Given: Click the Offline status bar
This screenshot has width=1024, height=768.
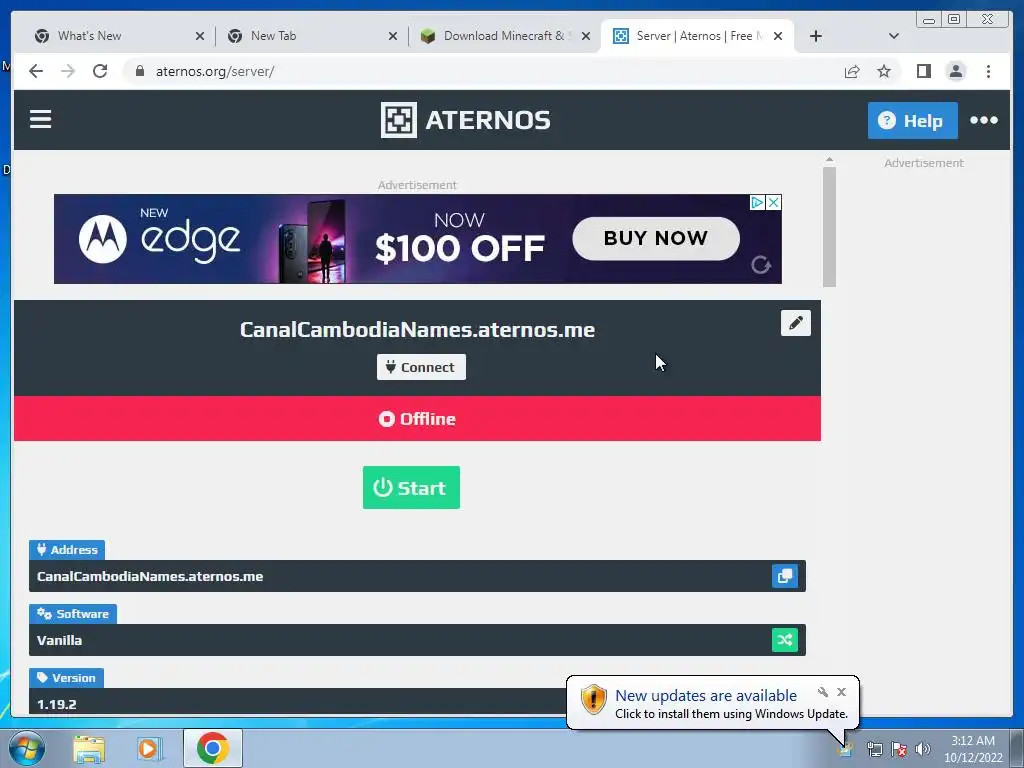Looking at the screenshot, I should click(x=417, y=419).
